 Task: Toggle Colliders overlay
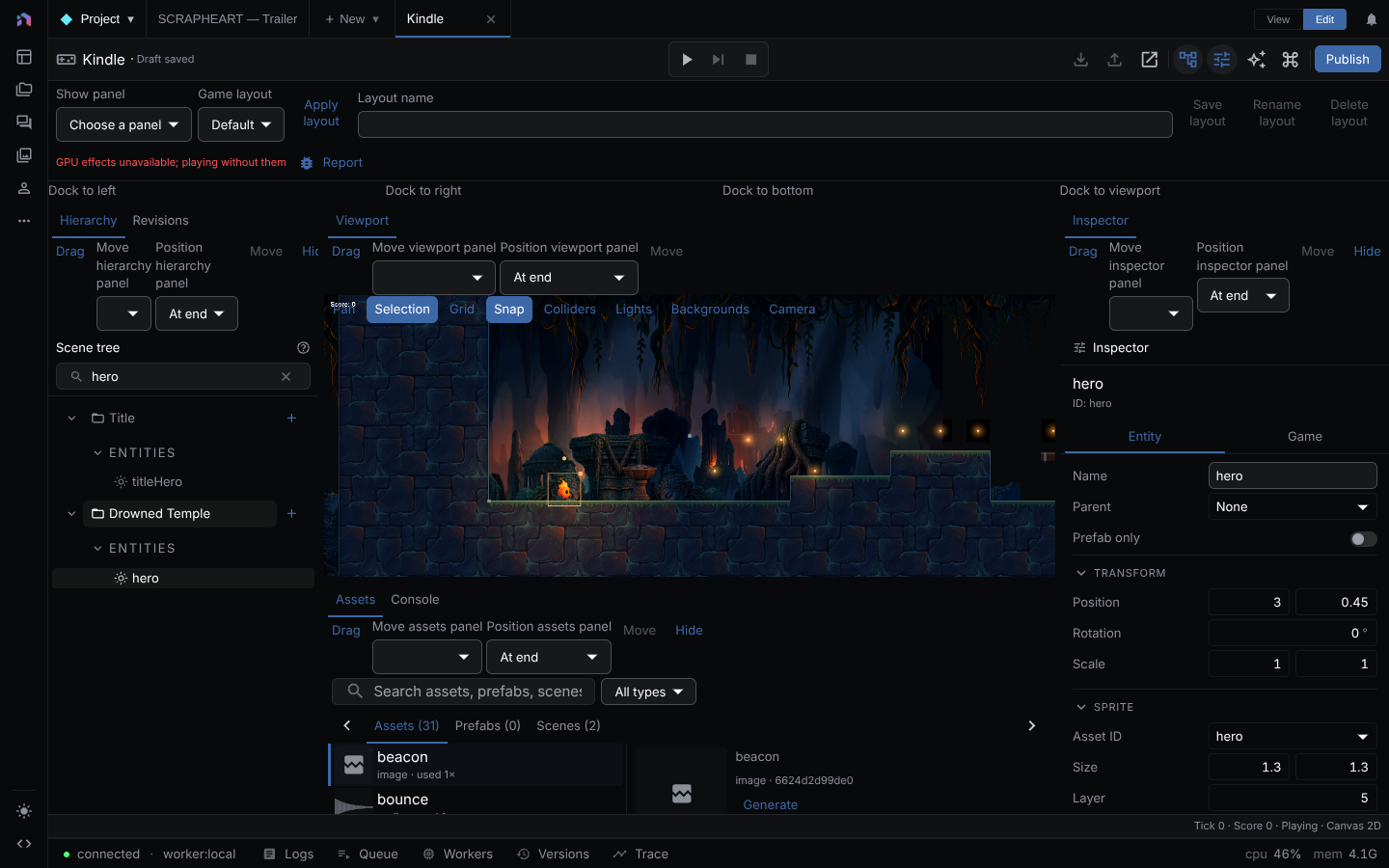[x=570, y=310]
